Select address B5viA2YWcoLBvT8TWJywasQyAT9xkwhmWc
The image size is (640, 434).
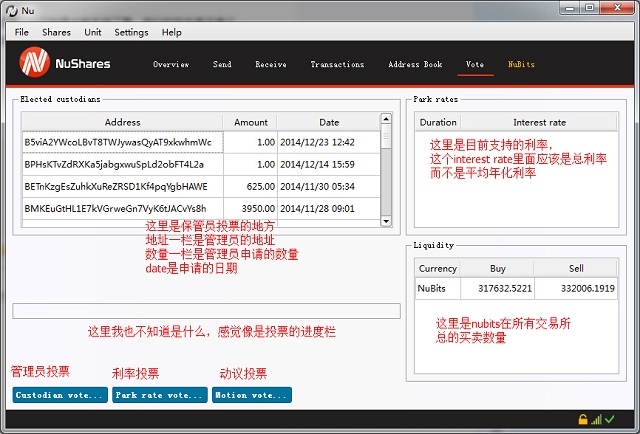pos(122,142)
